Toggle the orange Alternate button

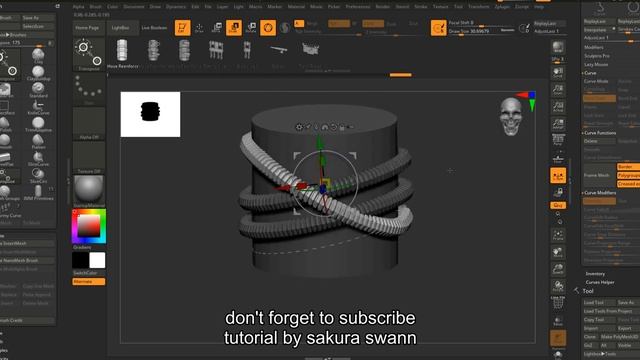pos(89,282)
